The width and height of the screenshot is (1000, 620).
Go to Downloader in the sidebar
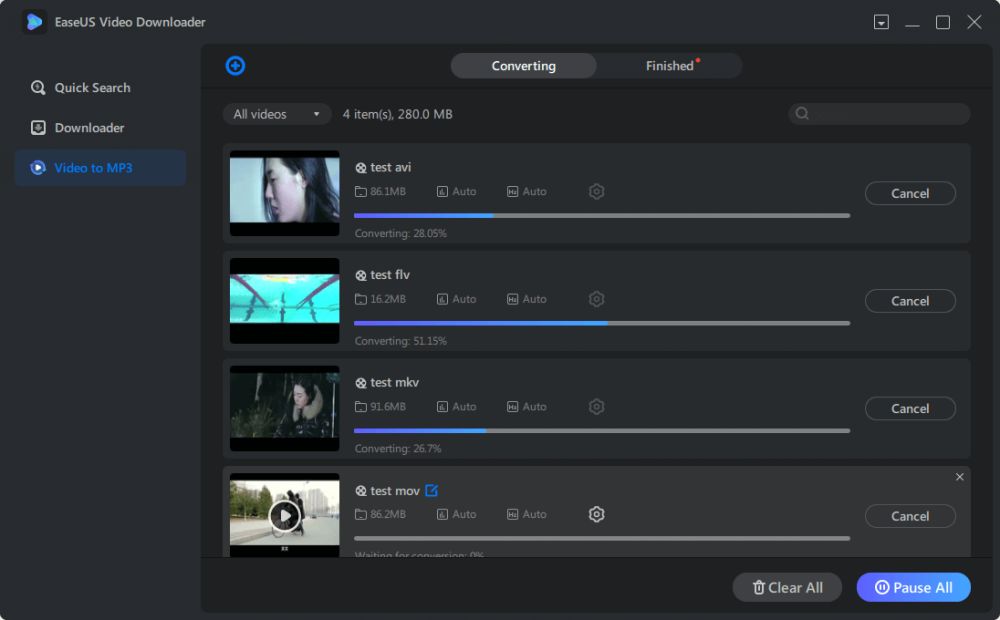tap(89, 128)
